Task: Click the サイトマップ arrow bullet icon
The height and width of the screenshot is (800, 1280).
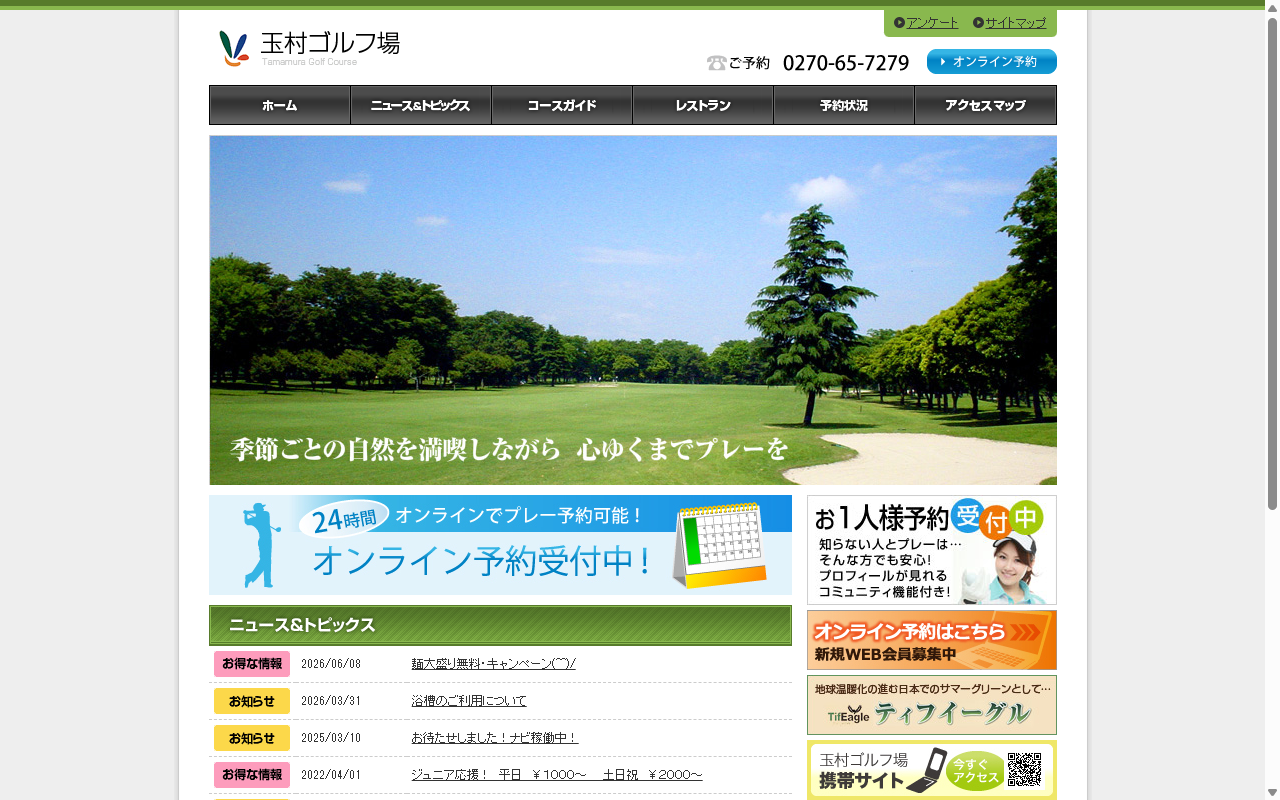Action: [978, 23]
